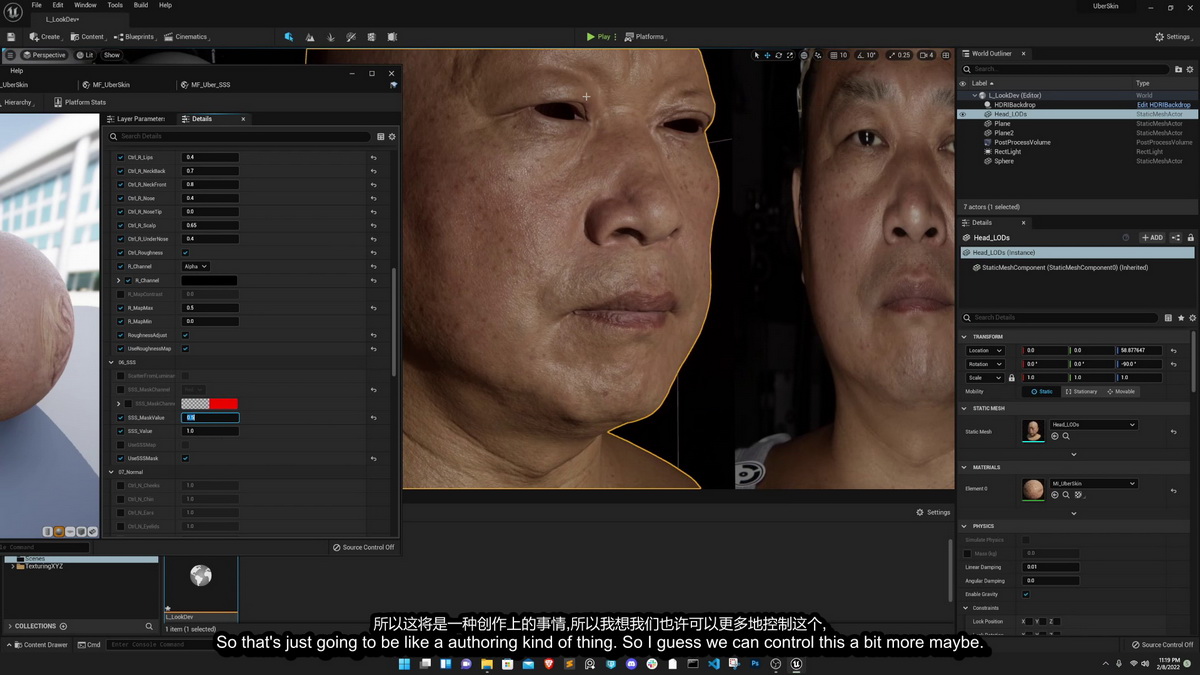
Task: Toggle Head_LODs visibility eye icon
Action: tap(963, 114)
